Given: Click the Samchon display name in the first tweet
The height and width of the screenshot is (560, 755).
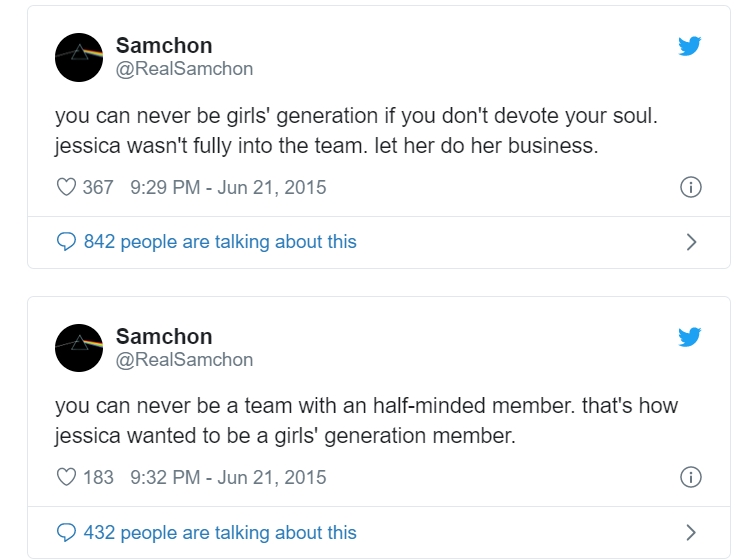Looking at the screenshot, I should coord(164,46).
